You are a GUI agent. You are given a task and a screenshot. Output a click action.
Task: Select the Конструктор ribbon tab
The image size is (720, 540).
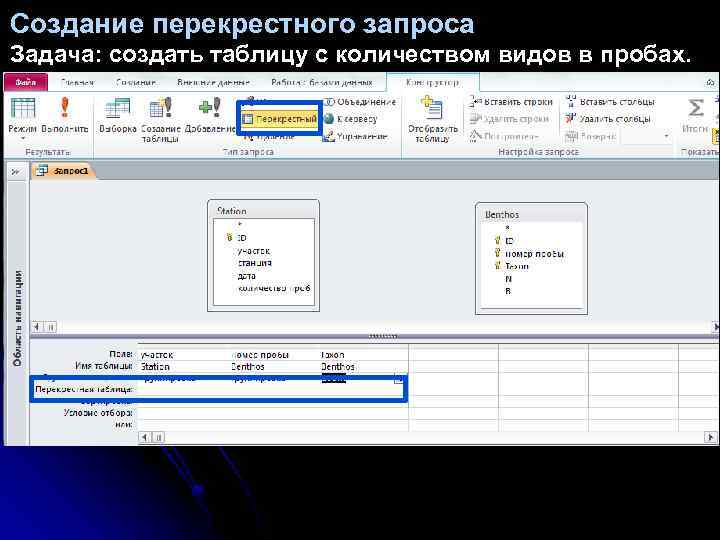click(432, 83)
